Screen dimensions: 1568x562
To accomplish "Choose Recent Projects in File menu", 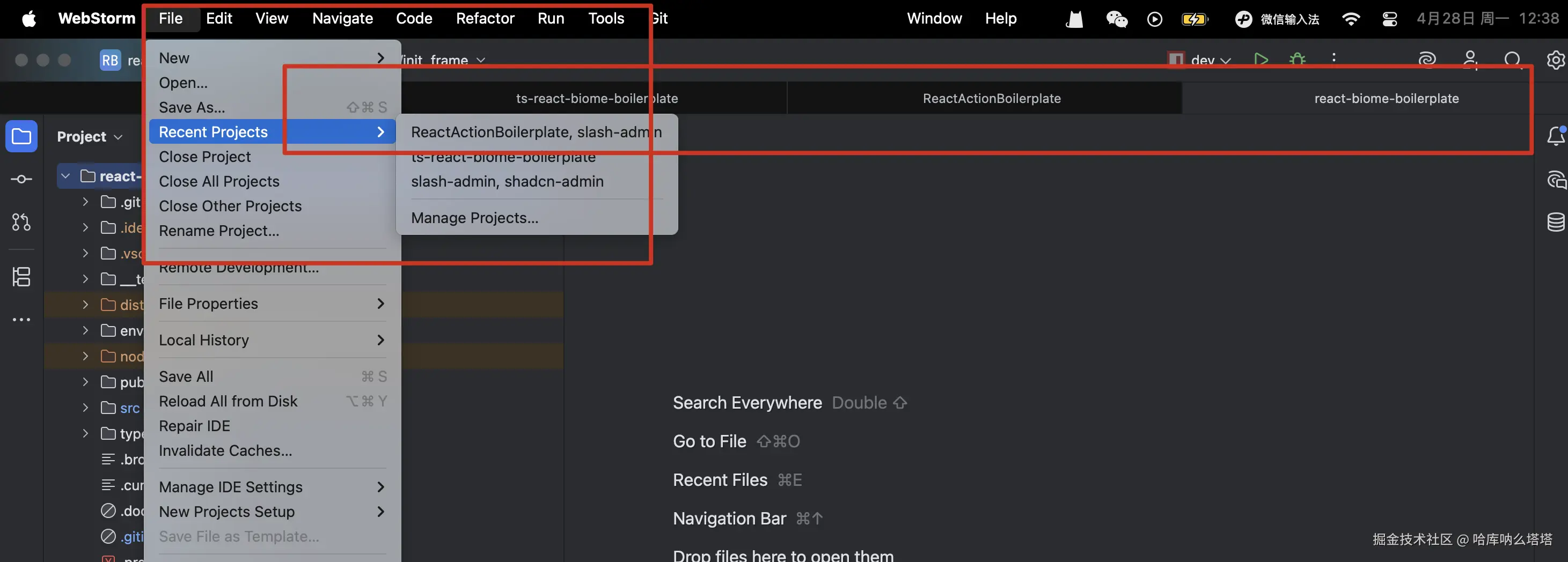I will tap(272, 132).
